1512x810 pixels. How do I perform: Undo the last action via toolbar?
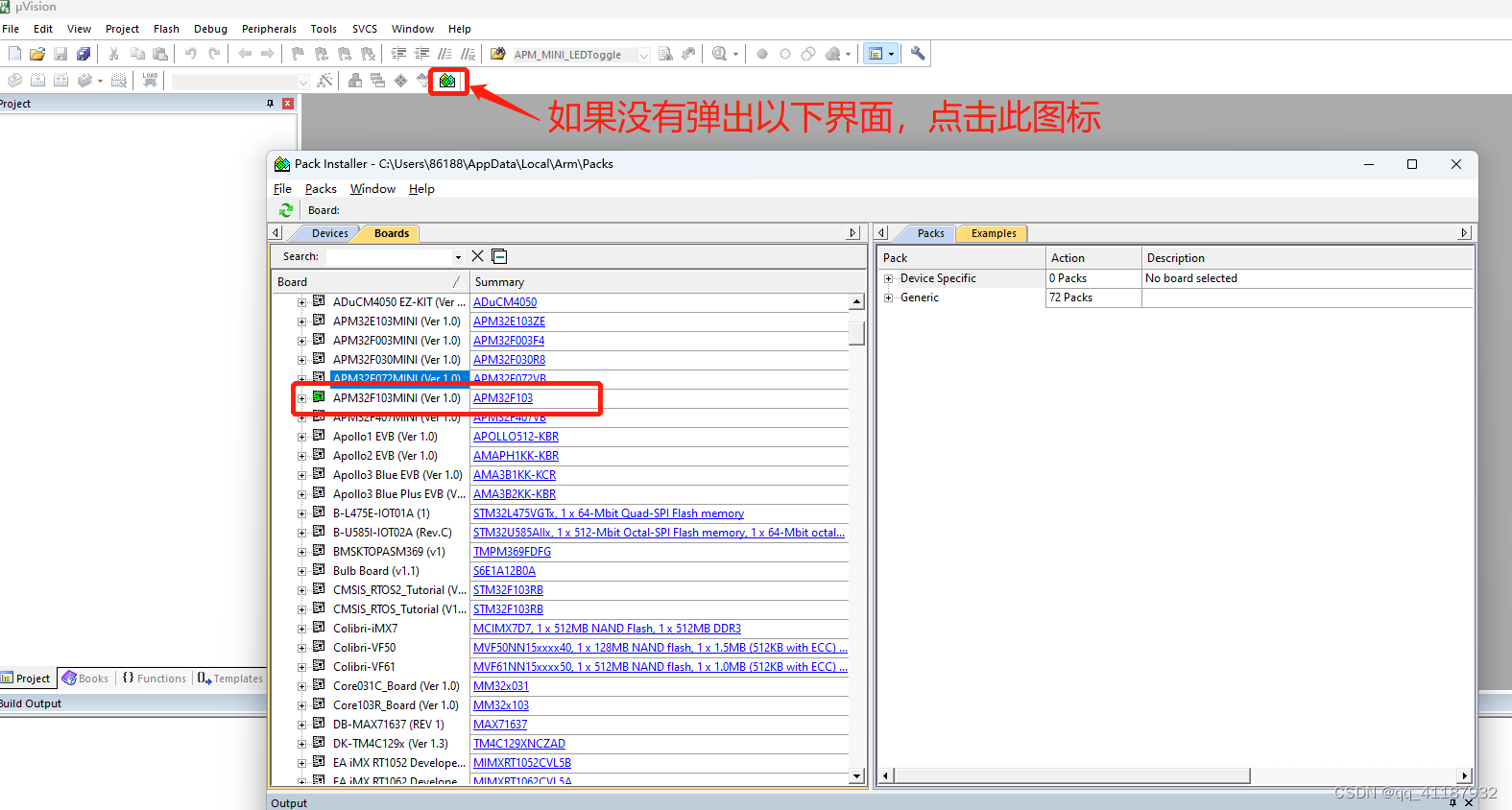tap(191, 54)
